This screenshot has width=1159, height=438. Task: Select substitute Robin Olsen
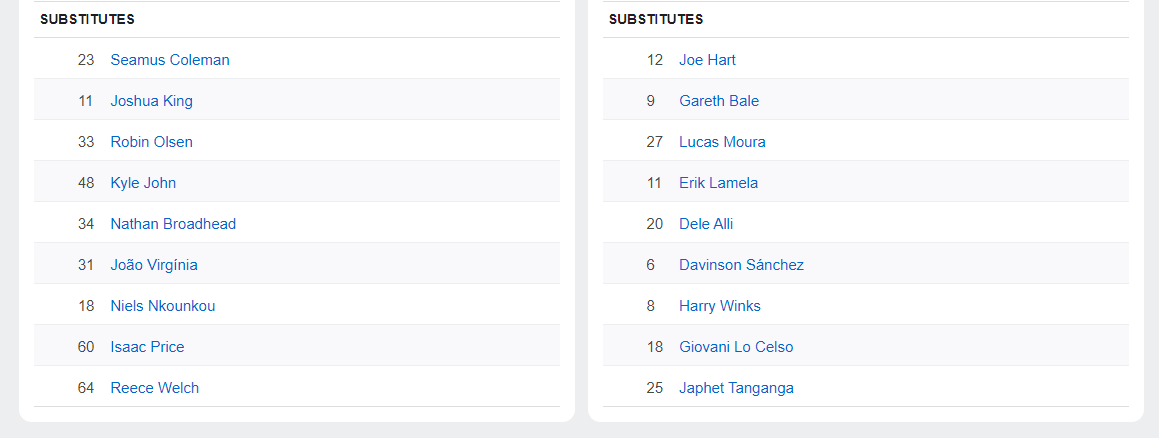[151, 142]
